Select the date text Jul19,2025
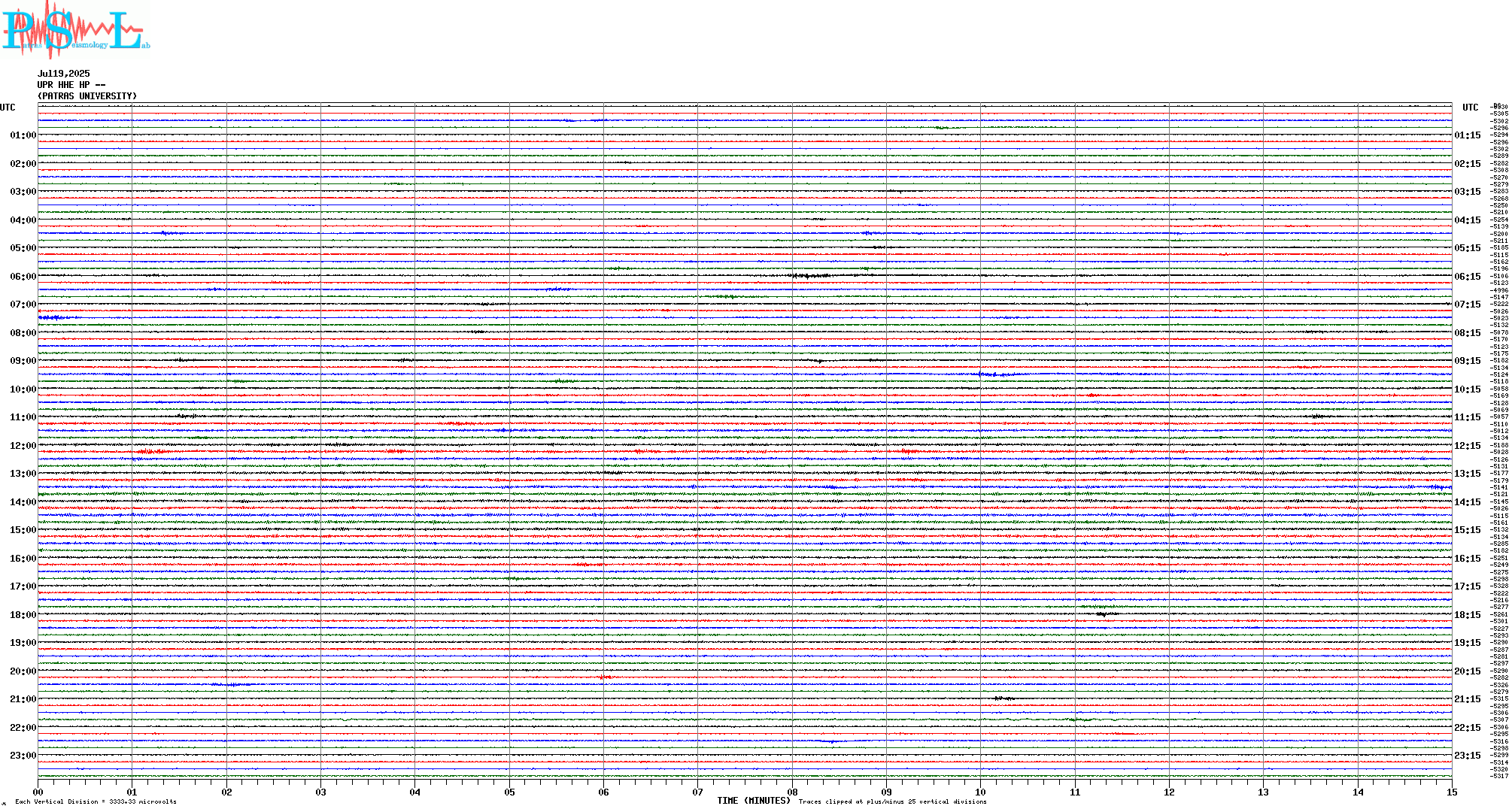Screen dimensions: 1512x812 [64, 74]
